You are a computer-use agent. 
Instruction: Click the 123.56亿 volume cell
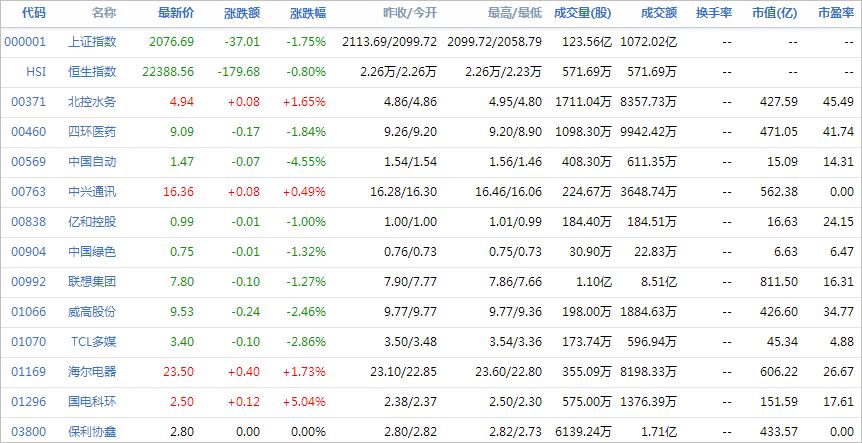587,42
